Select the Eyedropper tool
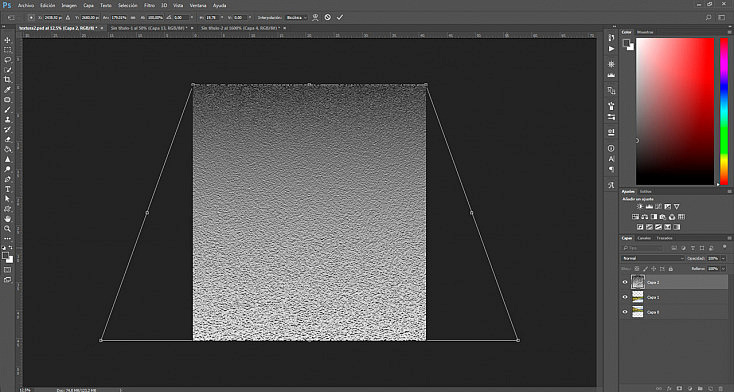The image size is (734, 392). pos(7,89)
